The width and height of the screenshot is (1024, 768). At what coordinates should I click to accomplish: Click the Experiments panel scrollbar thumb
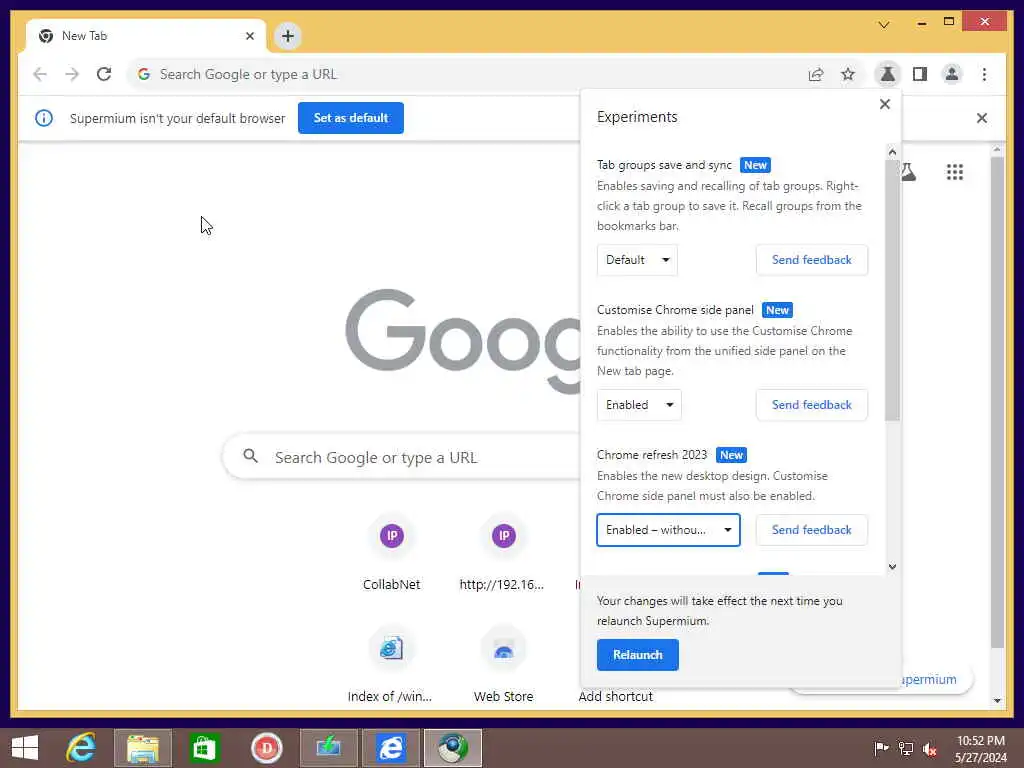pyautogui.click(x=892, y=291)
